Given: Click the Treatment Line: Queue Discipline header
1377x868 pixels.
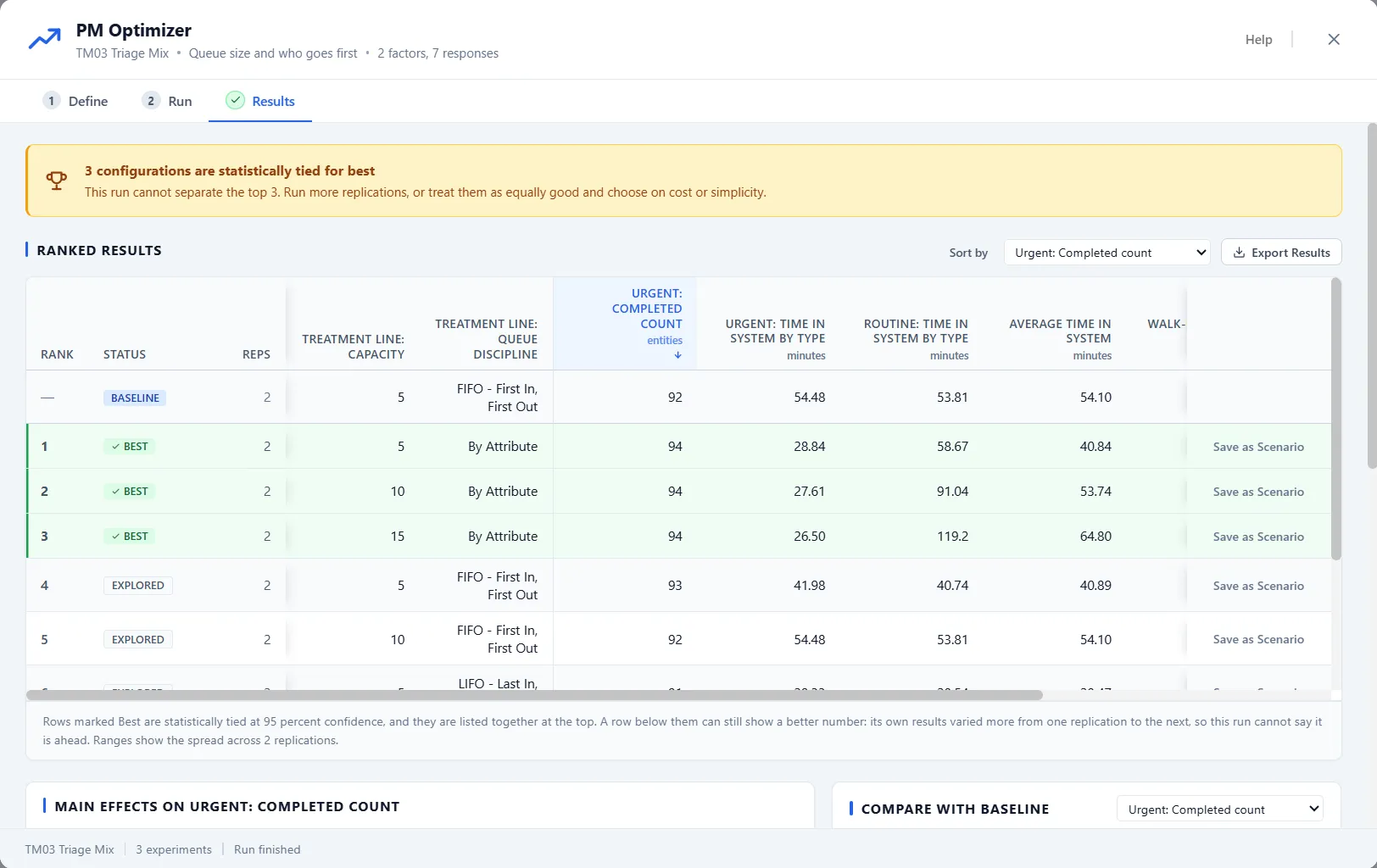Looking at the screenshot, I should 486,339.
